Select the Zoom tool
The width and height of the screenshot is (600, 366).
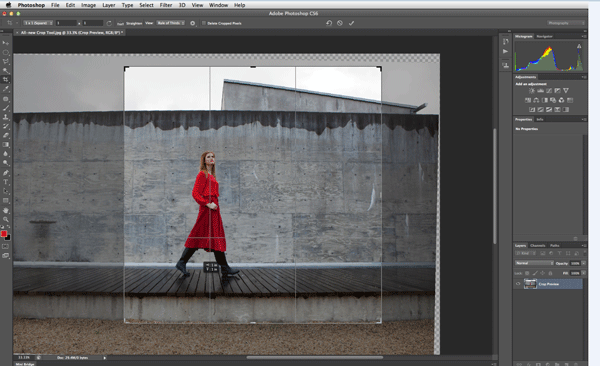[5, 219]
